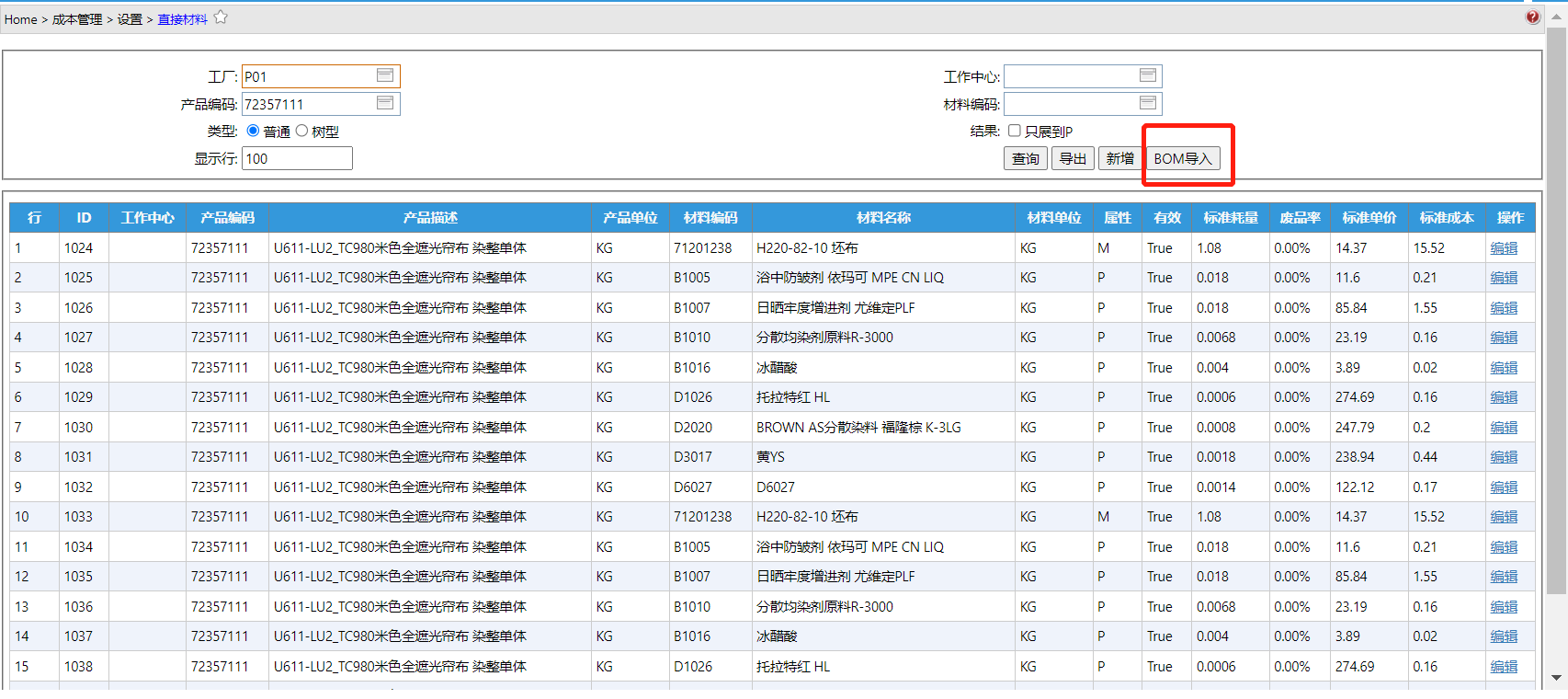Select the 普通 type radio button
This screenshot has width=1568, height=699.
point(253,131)
